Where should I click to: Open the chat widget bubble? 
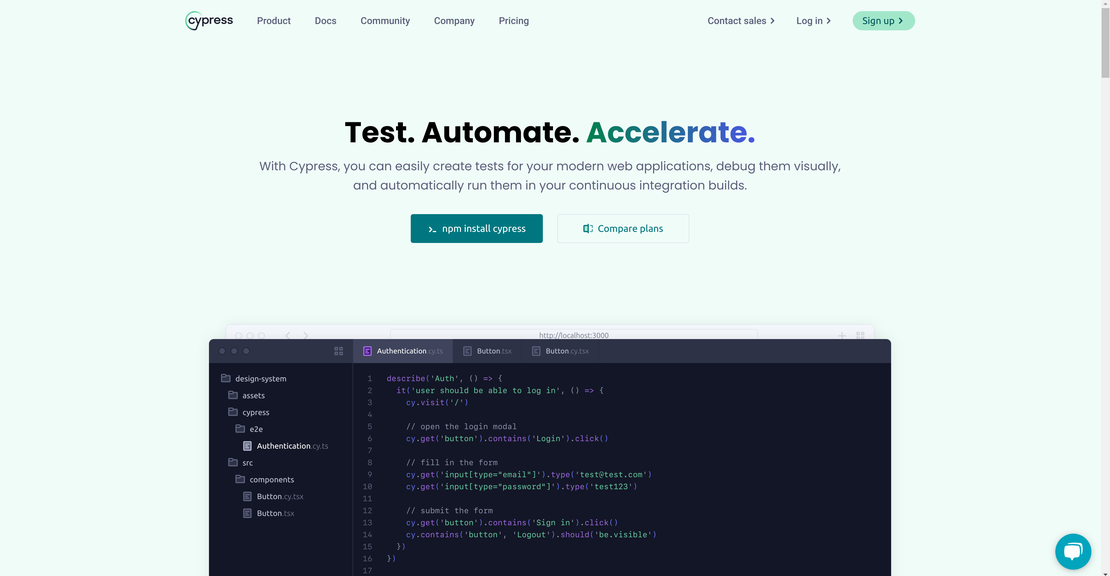1072,551
